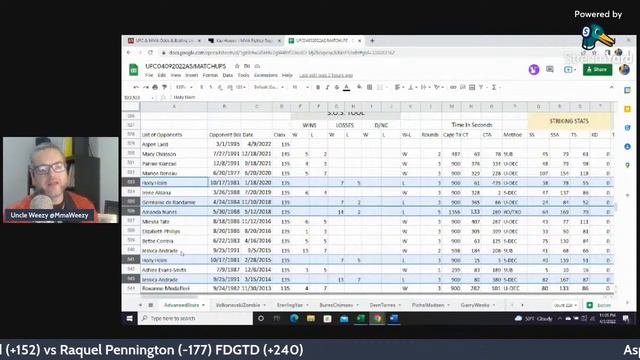This screenshot has width=640, height=360.
Task: Click the last edit history link
Action: [326, 76]
